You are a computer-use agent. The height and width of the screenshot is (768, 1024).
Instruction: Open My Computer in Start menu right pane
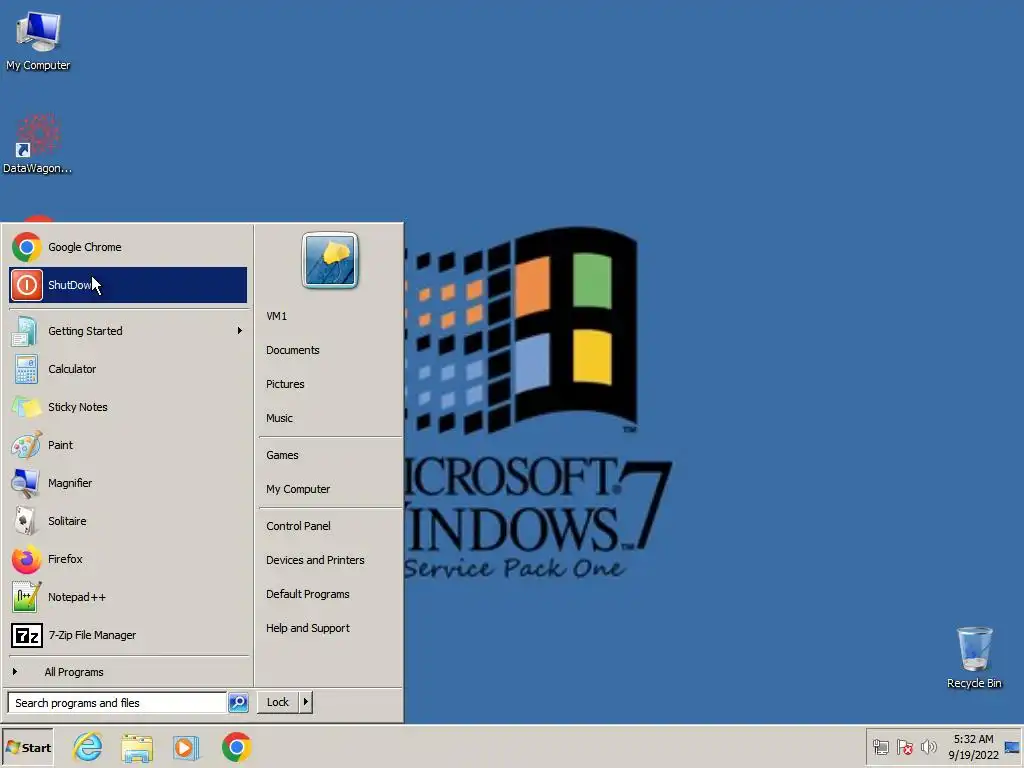pyautogui.click(x=298, y=489)
